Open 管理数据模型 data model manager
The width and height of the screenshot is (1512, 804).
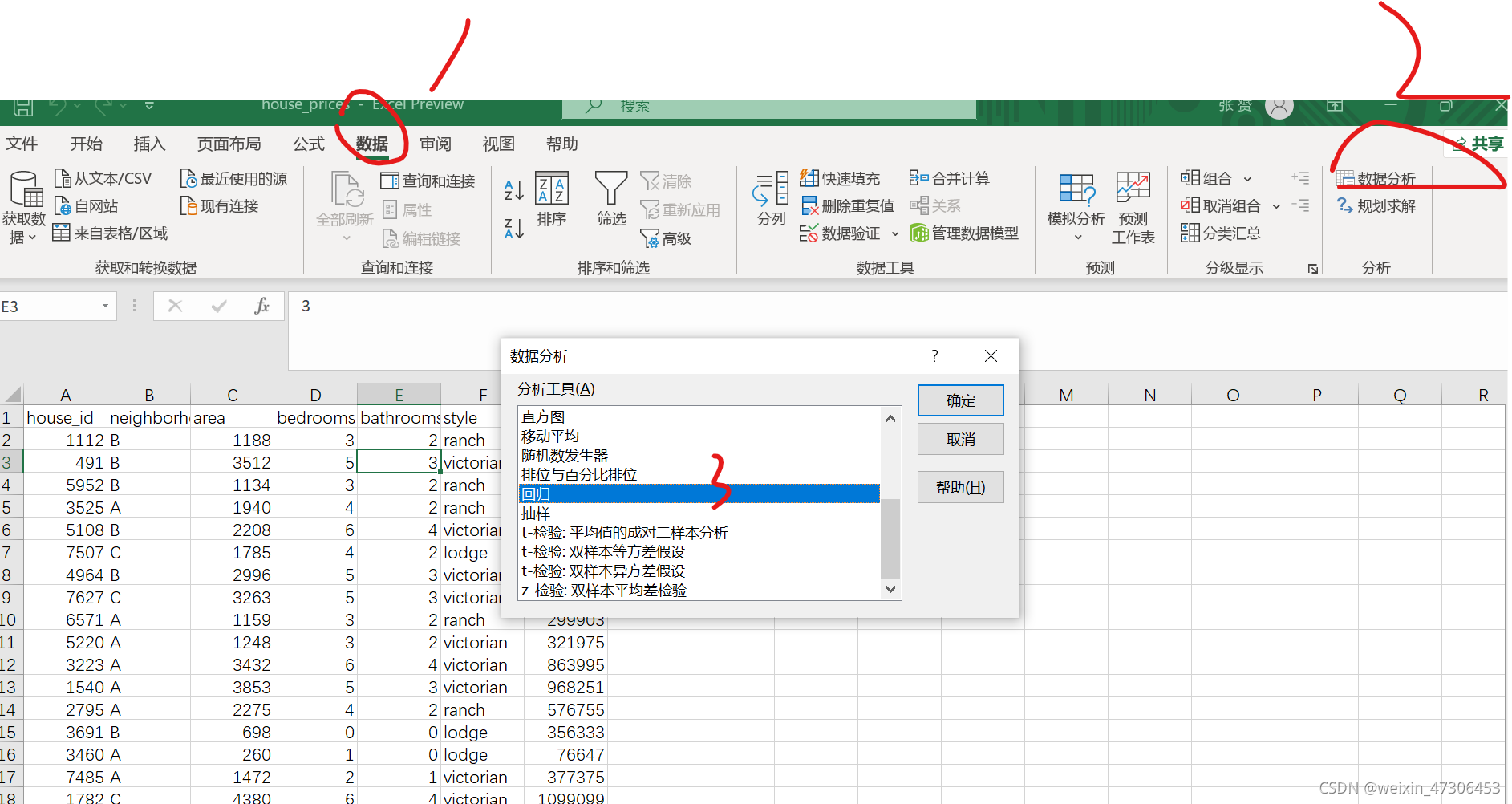tap(919, 233)
